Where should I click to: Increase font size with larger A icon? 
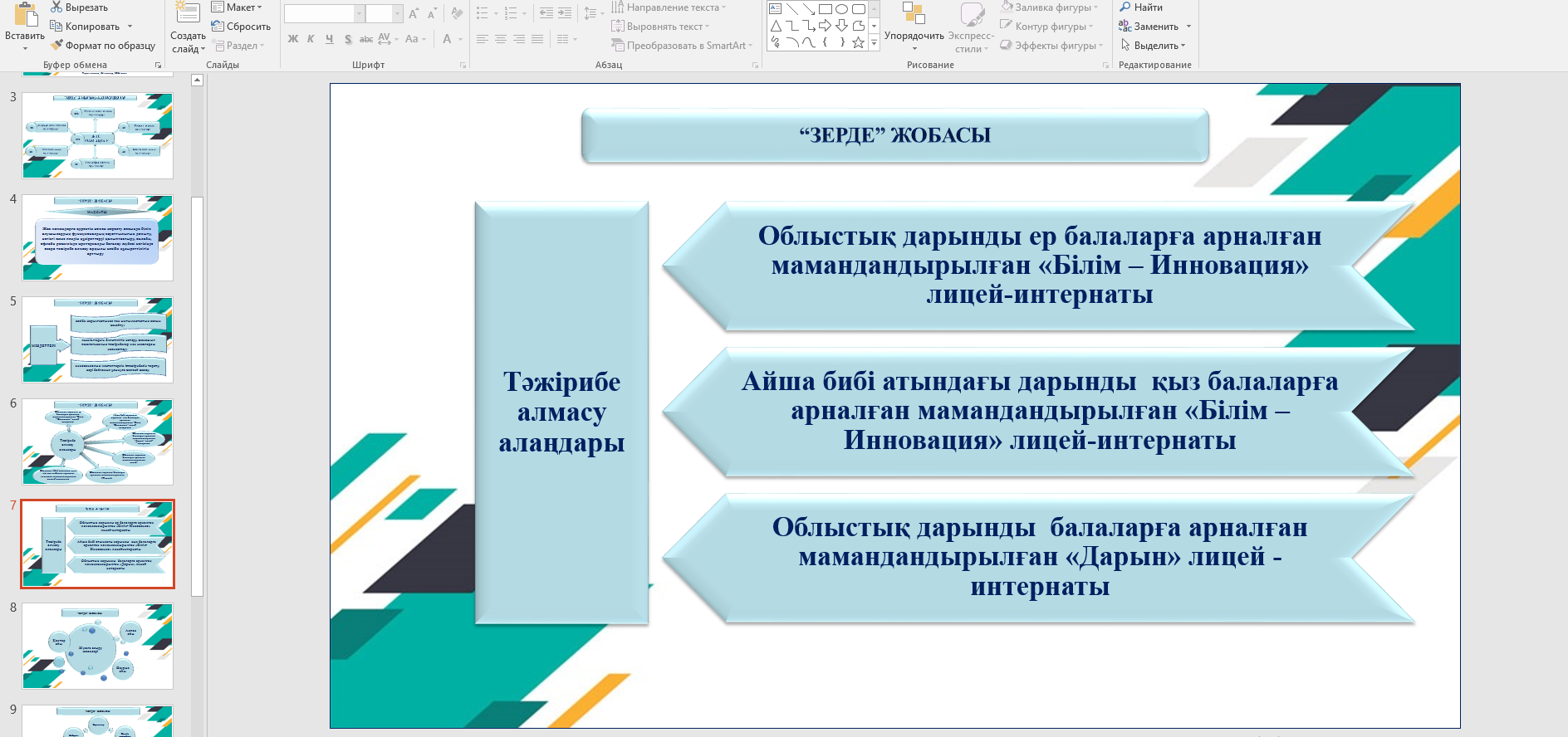pyautogui.click(x=414, y=13)
